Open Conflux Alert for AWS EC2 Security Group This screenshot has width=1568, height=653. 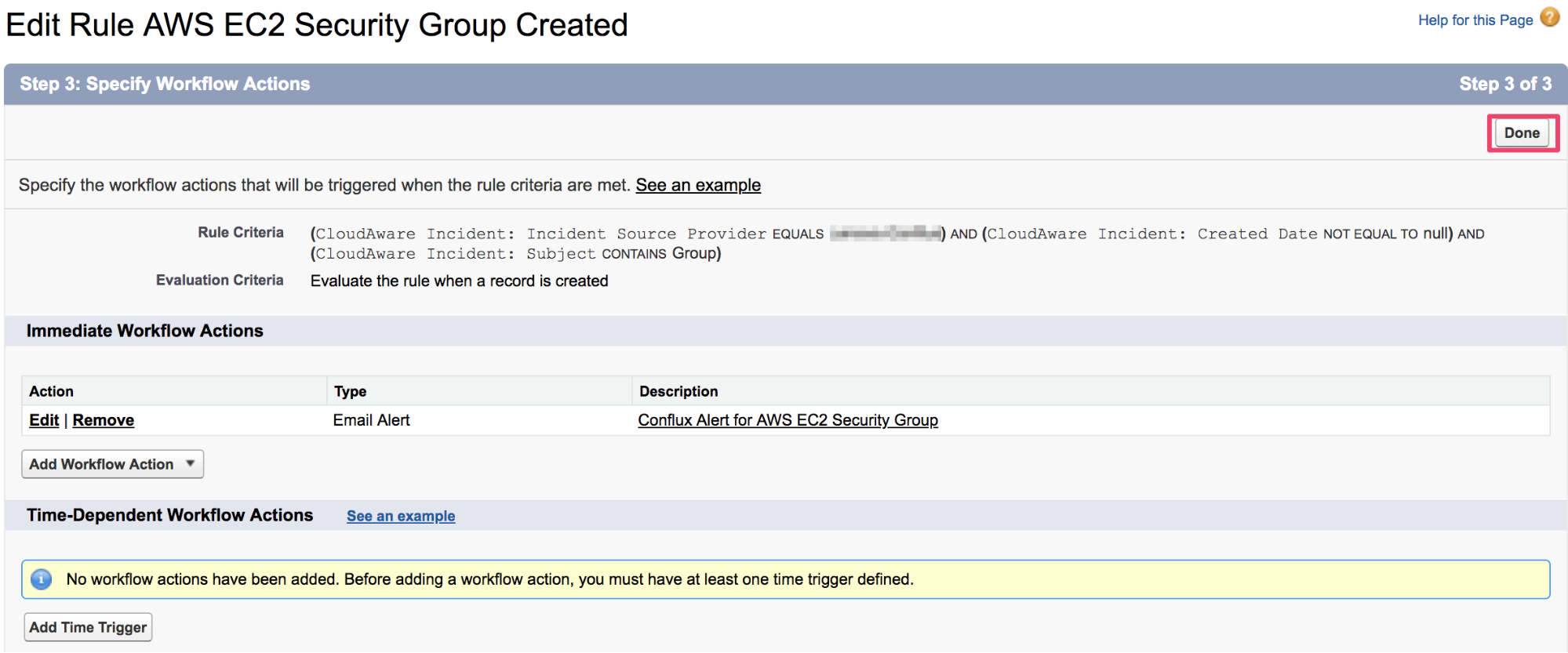click(788, 420)
